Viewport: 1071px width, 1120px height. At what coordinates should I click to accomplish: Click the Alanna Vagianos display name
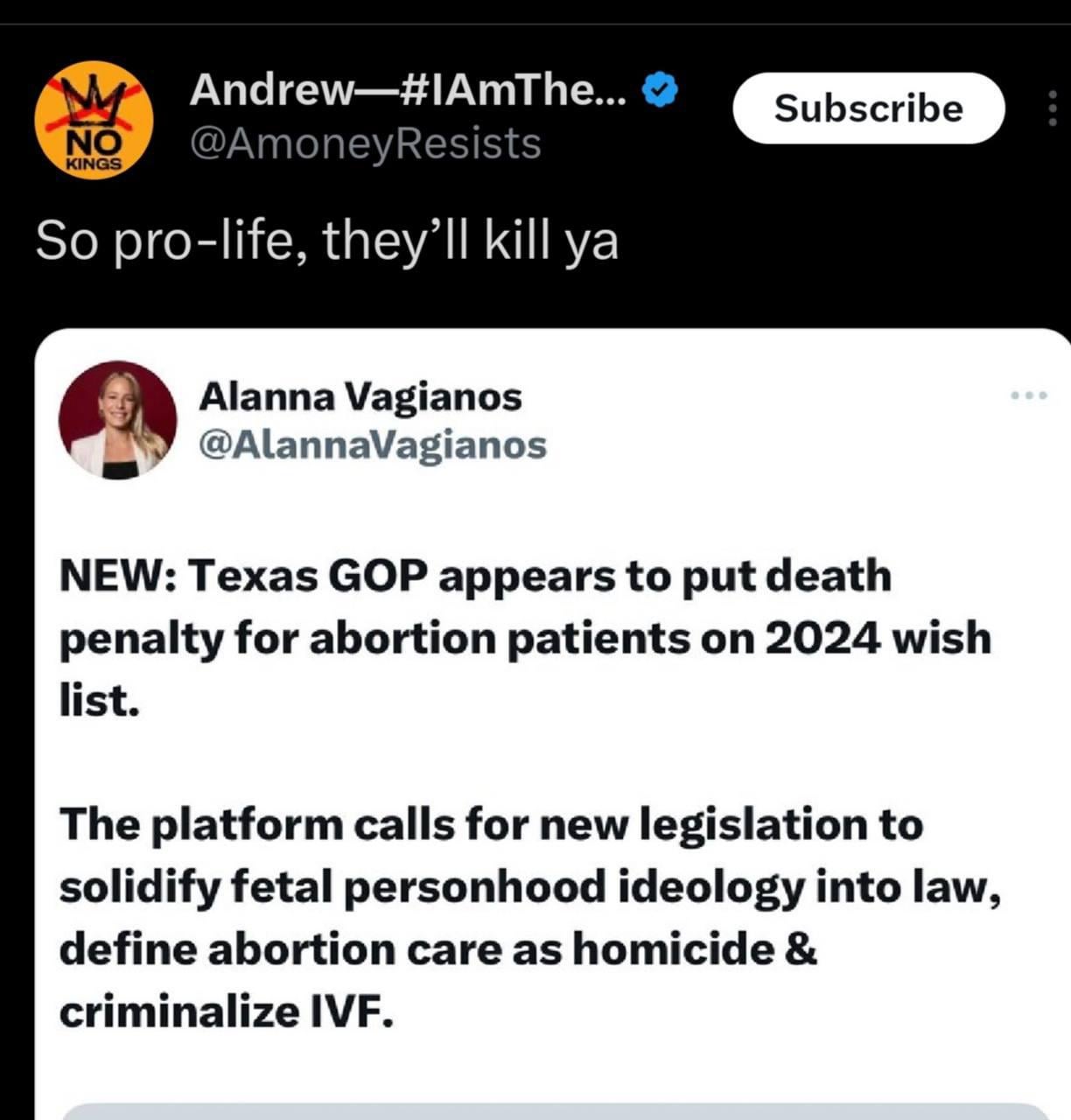pyautogui.click(x=360, y=396)
